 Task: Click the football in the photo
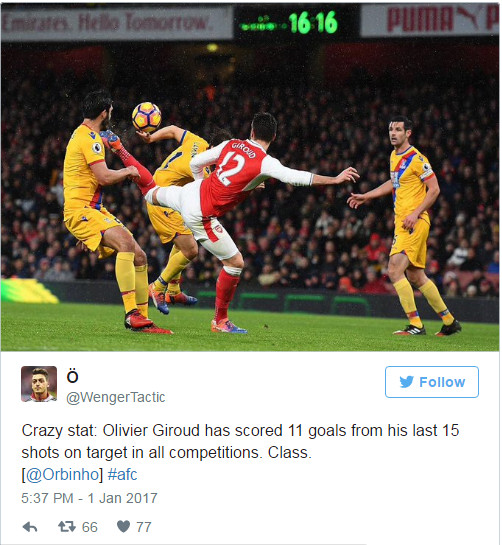[x=146, y=117]
